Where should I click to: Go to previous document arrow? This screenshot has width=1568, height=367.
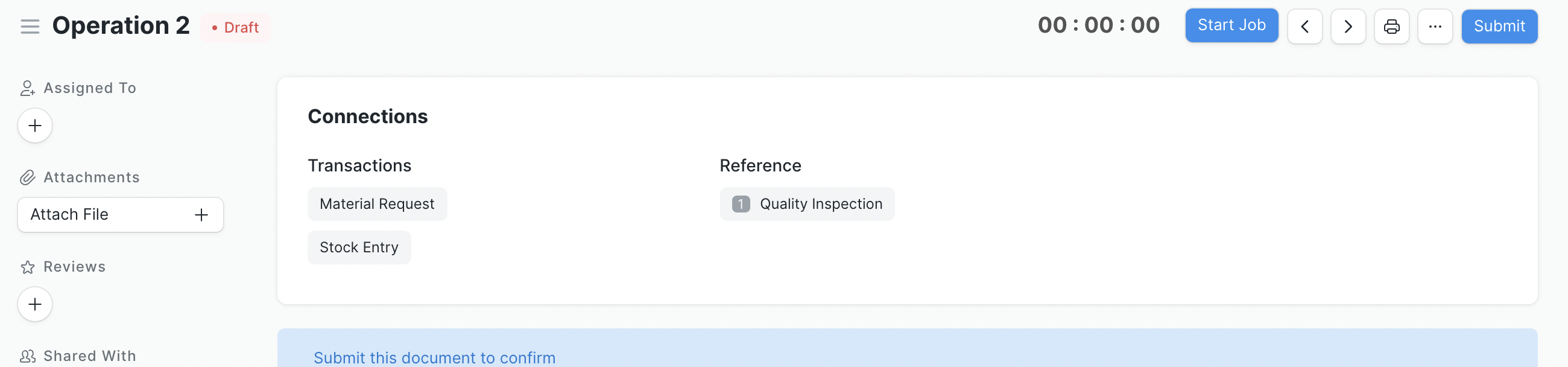[1304, 27]
